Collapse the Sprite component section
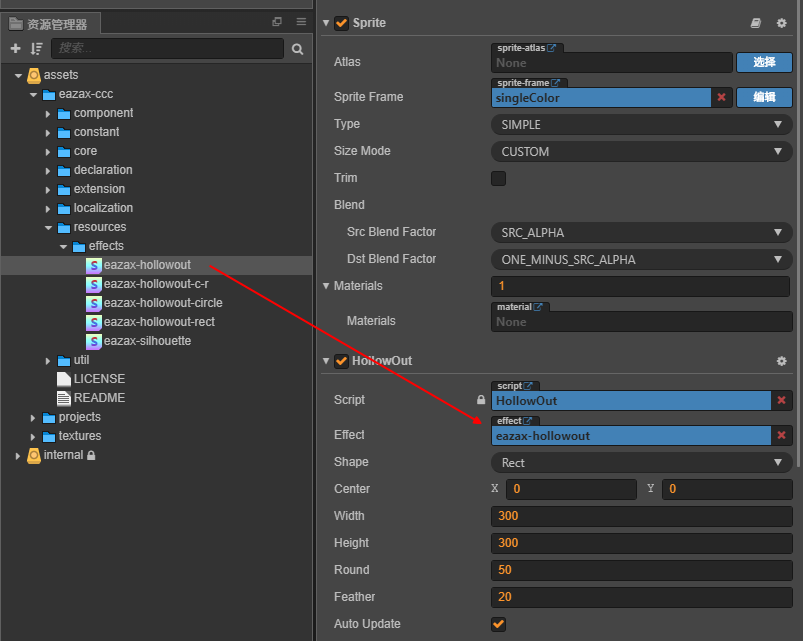 (x=326, y=23)
